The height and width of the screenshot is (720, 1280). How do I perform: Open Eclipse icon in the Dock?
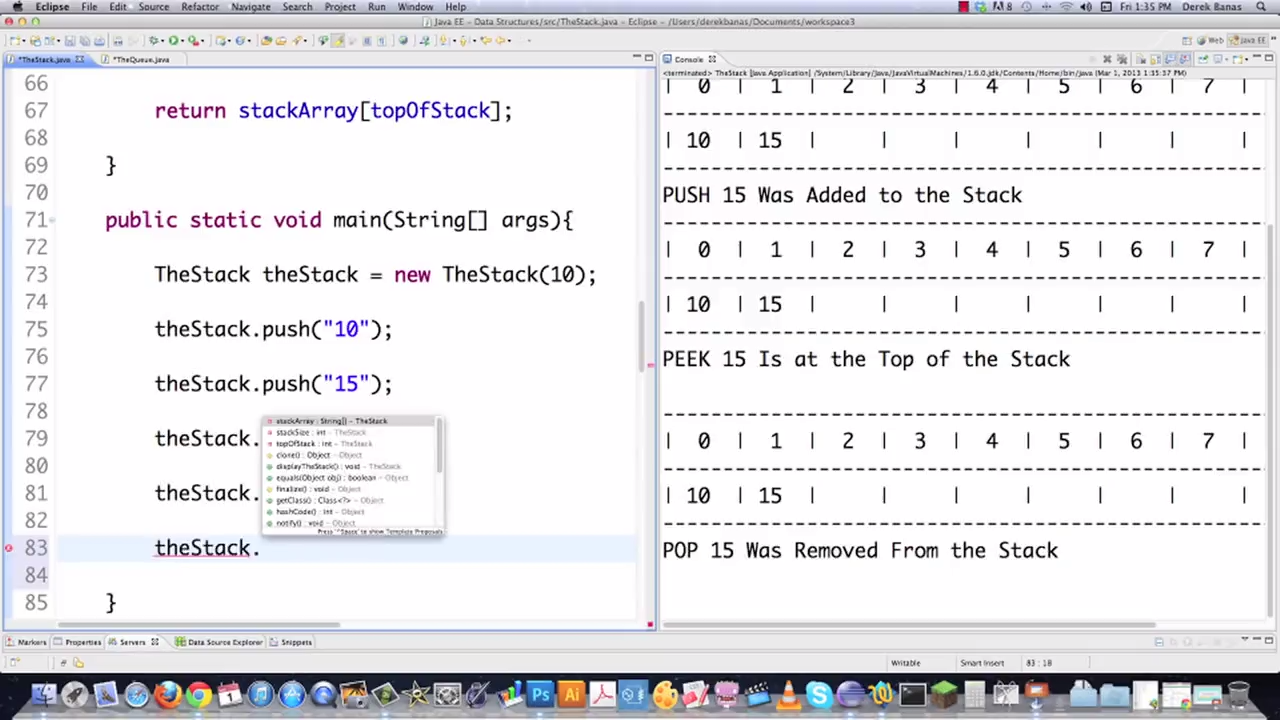(850, 694)
